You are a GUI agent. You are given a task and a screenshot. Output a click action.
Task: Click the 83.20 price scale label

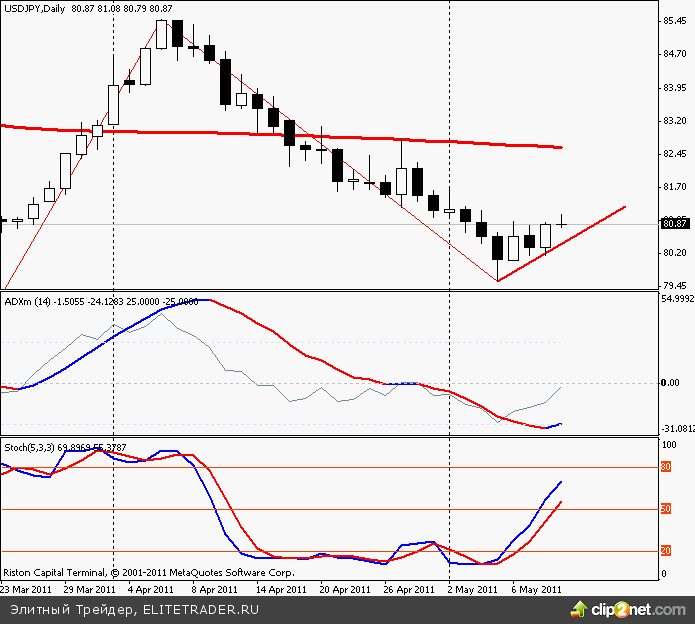(675, 121)
